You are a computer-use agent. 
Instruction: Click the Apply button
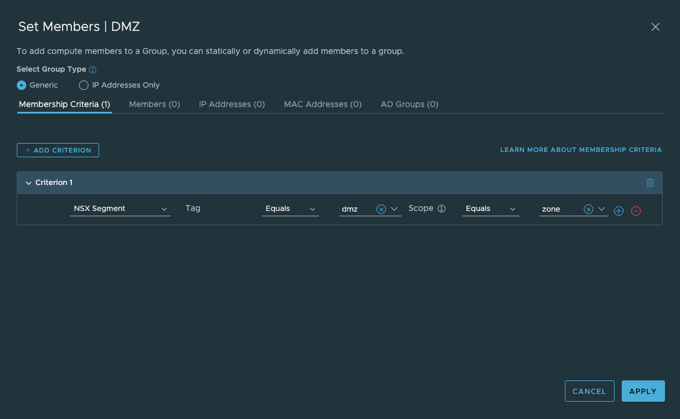(643, 391)
